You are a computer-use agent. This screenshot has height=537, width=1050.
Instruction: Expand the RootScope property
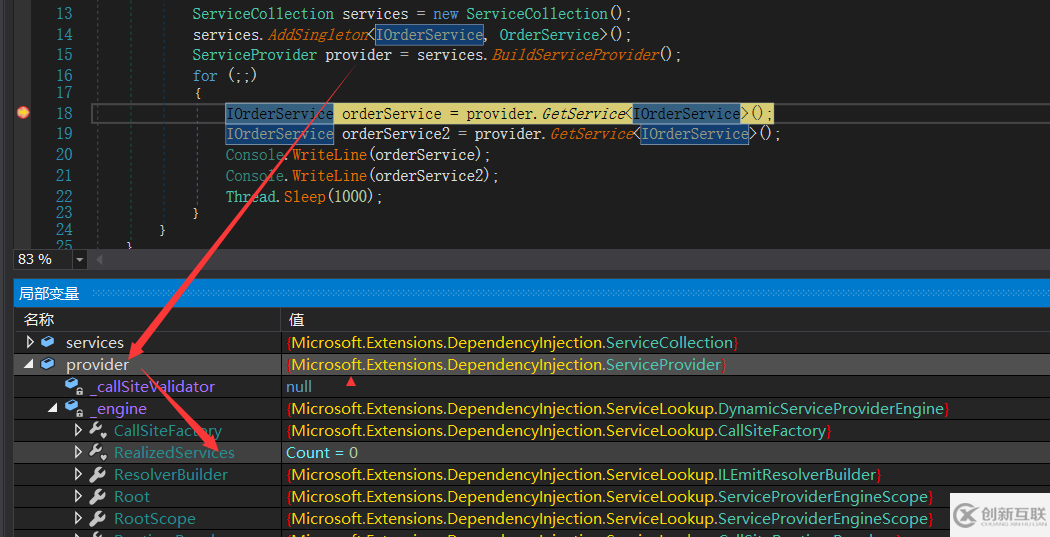point(78,518)
